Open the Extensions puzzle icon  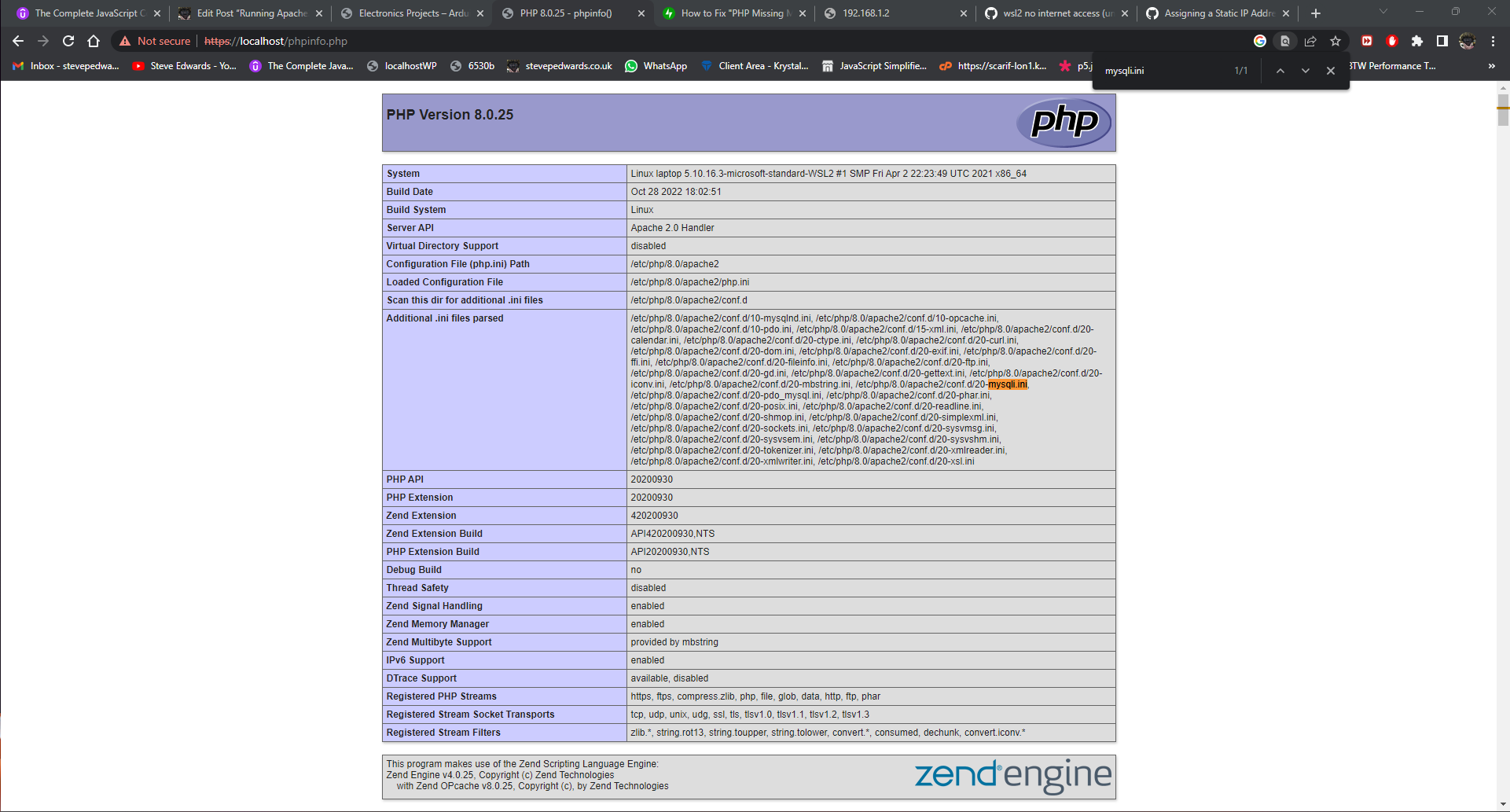[x=1416, y=41]
